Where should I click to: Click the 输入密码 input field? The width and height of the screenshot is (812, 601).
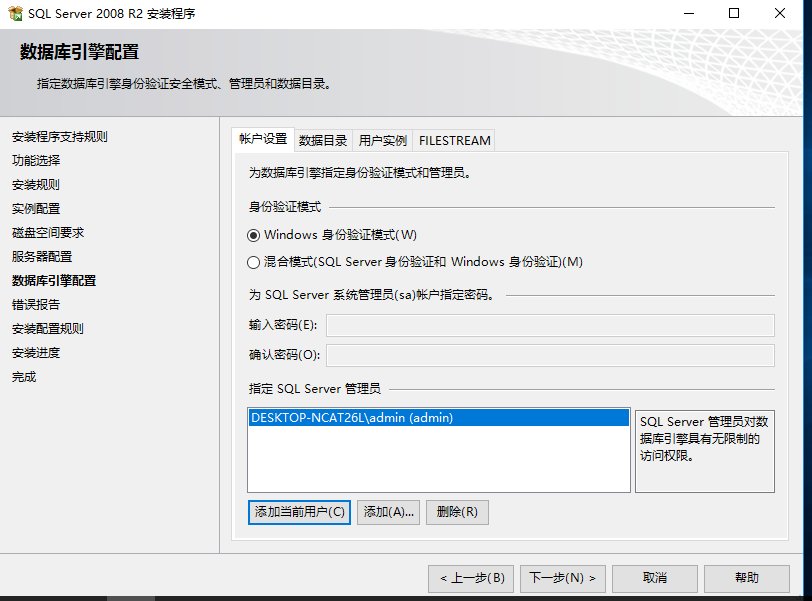550,325
